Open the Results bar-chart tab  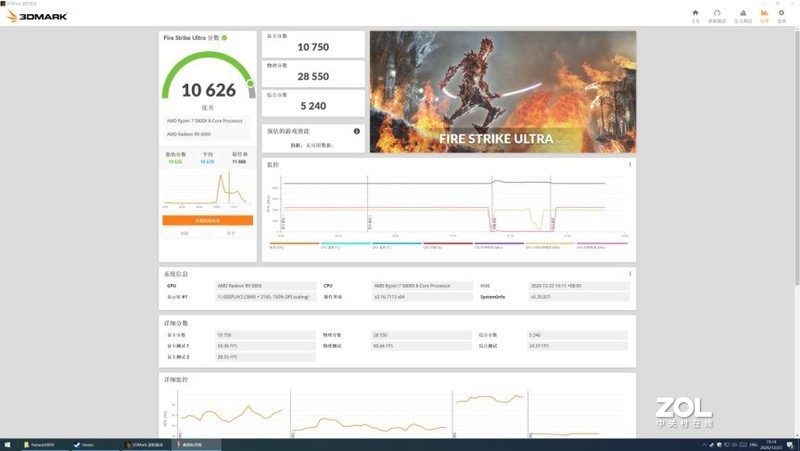(764, 16)
